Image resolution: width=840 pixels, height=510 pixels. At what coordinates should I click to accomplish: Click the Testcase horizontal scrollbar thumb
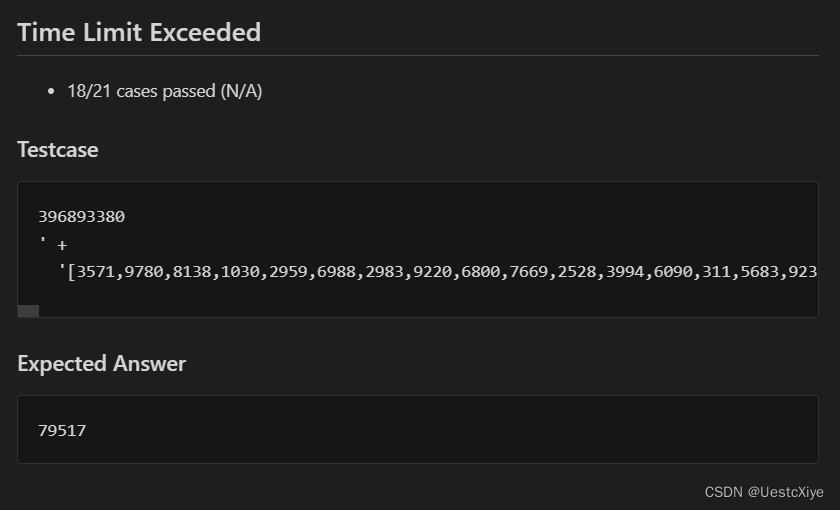[x=28, y=311]
